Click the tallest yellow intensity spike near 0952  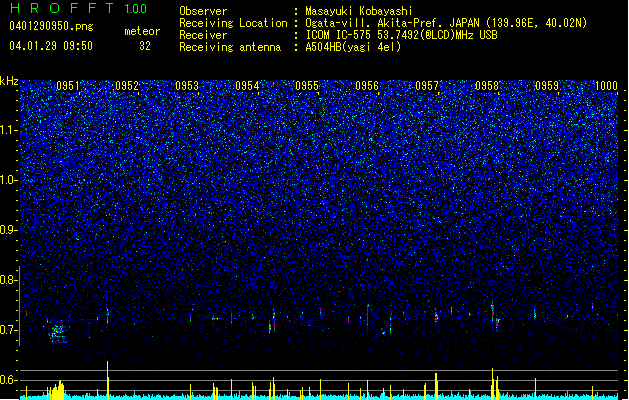click(x=108, y=379)
